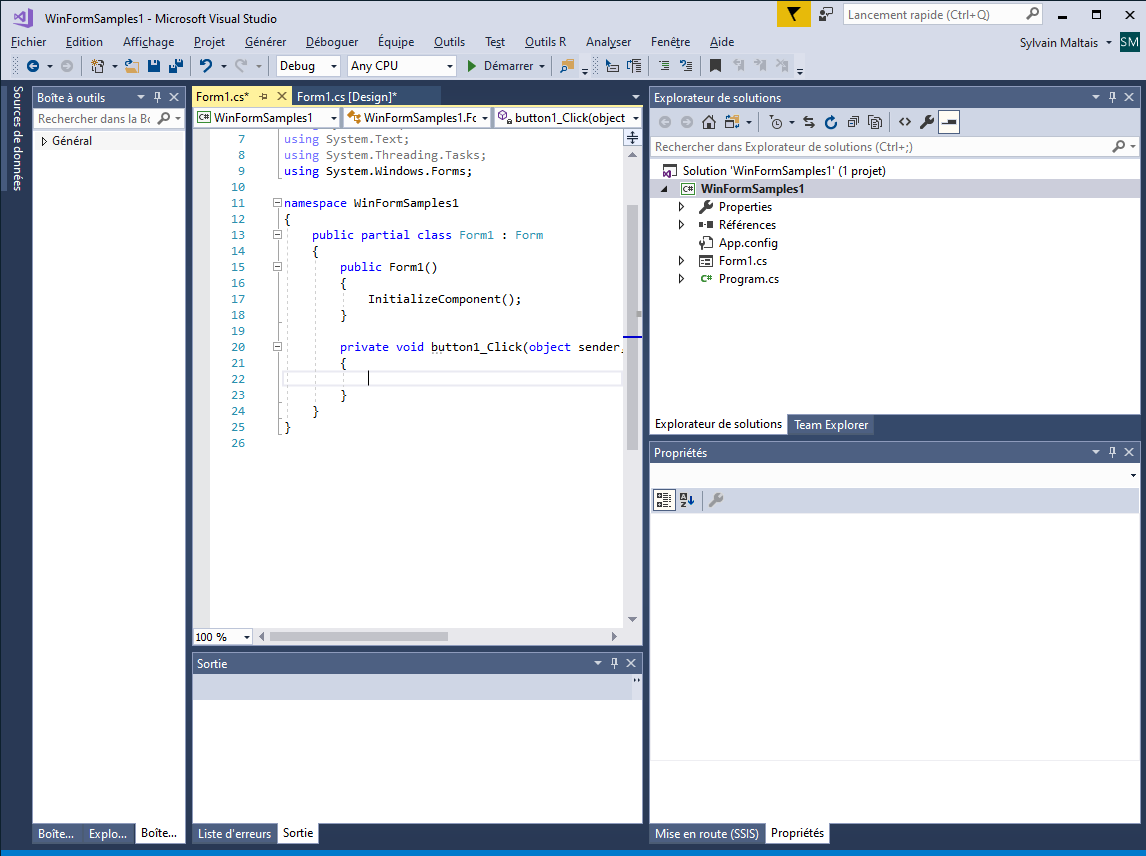Viewport: 1146px width, 856px height.
Task: Toggle the categorized view in Propriétés
Action: coord(664,500)
